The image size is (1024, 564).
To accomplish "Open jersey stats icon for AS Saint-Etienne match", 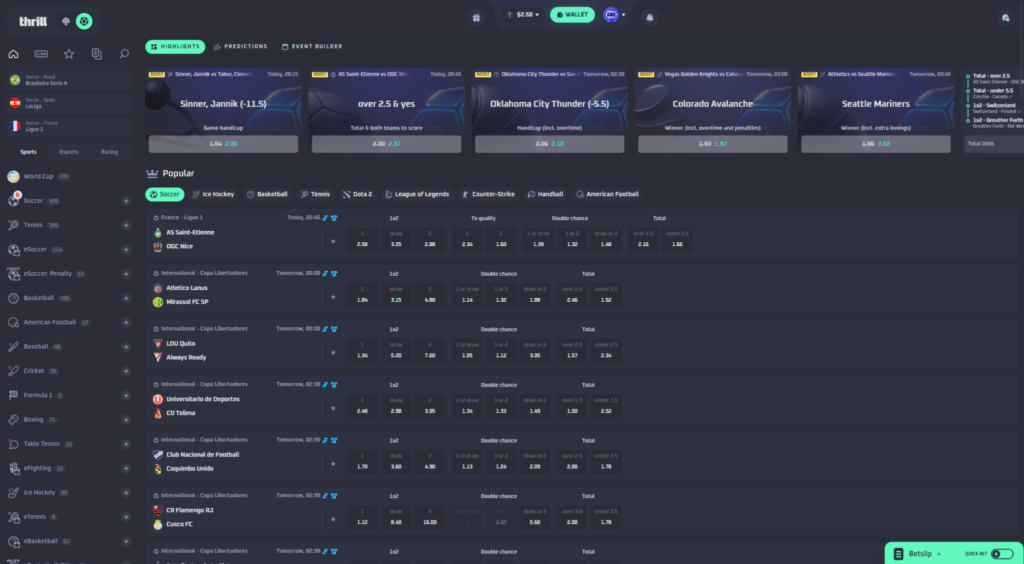I will pyautogui.click(x=334, y=218).
